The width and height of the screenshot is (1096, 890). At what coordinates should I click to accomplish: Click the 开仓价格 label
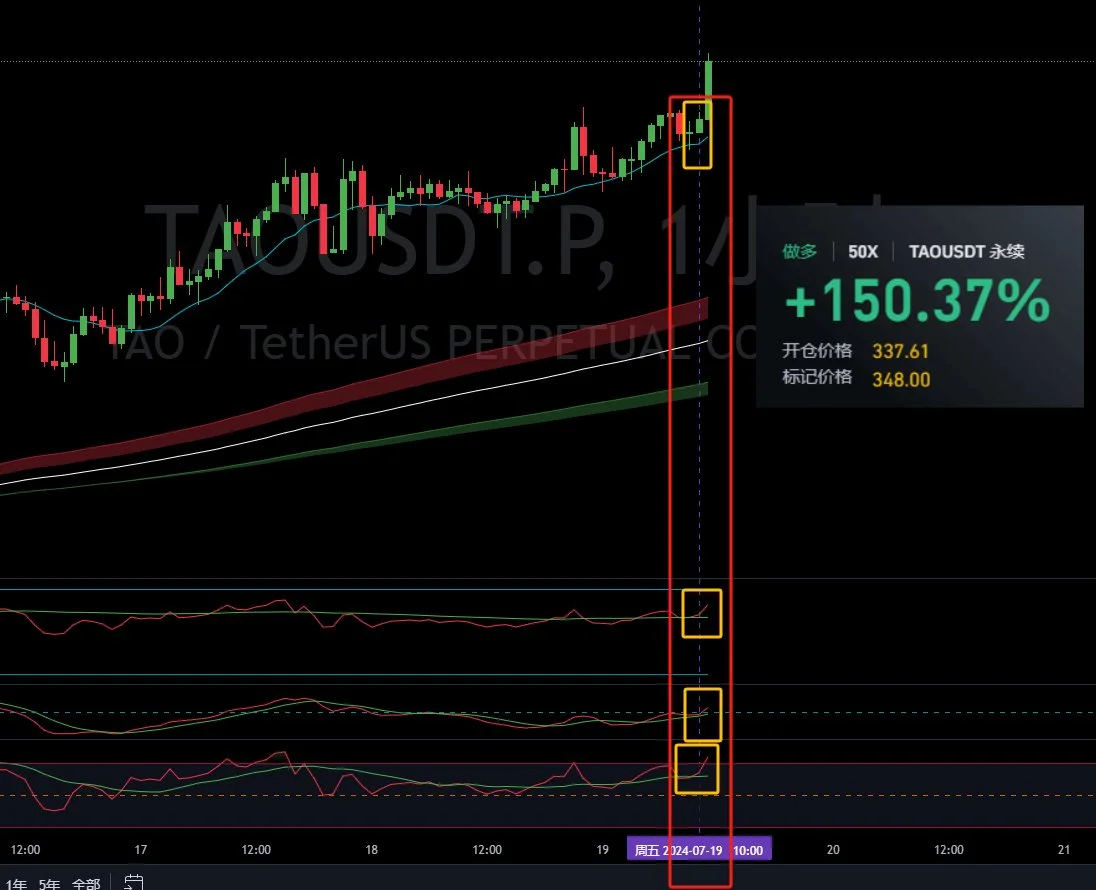[x=817, y=350]
